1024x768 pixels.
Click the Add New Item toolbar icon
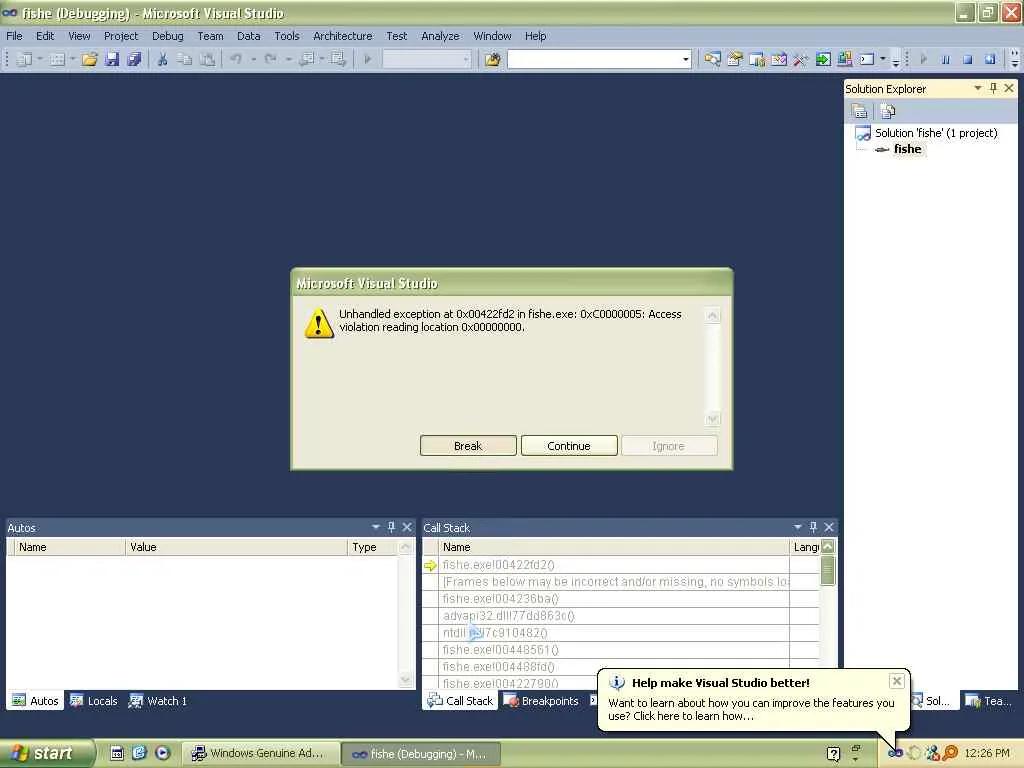click(x=57, y=59)
